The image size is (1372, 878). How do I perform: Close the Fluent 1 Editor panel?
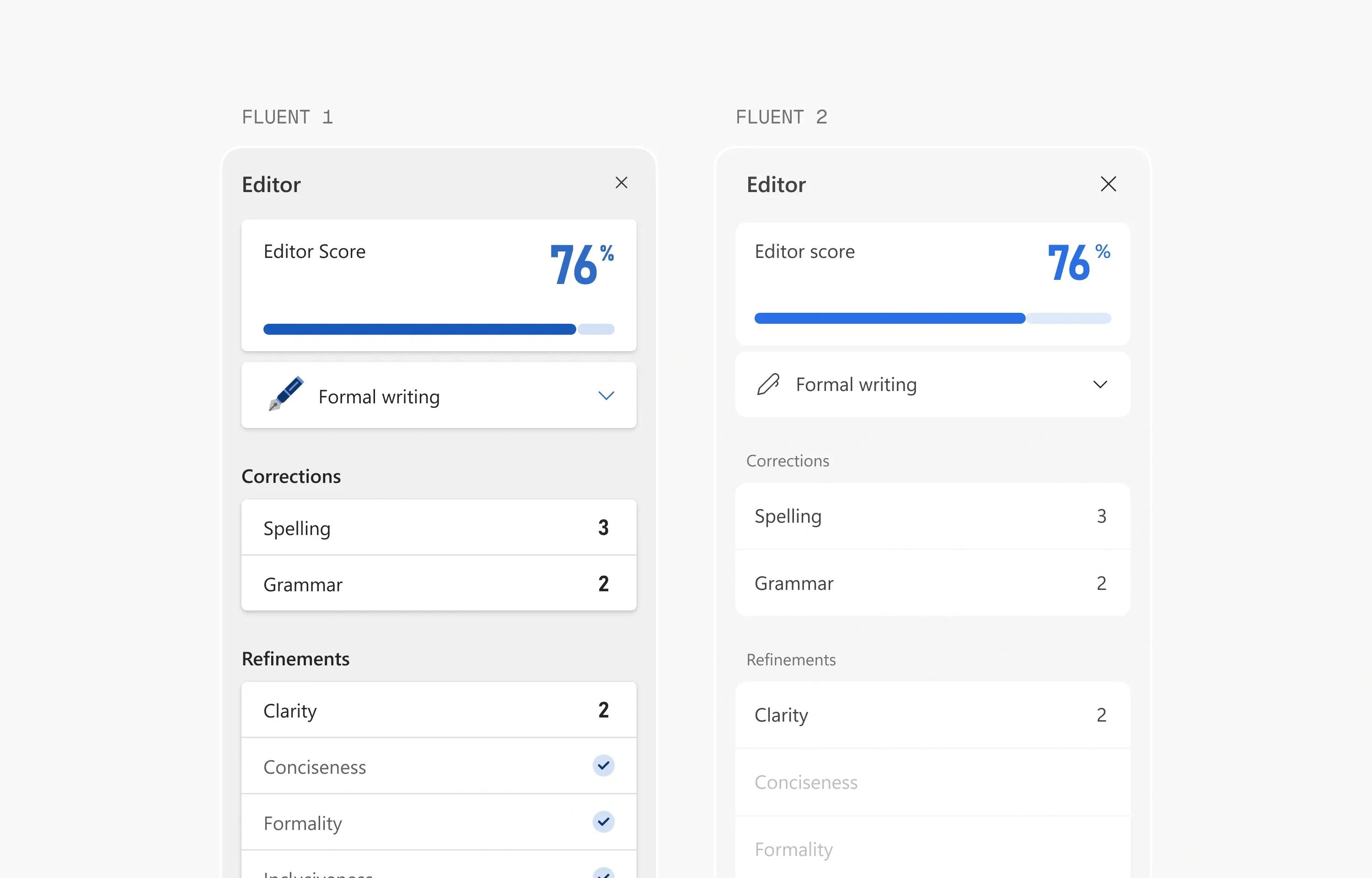coord(622,182)
